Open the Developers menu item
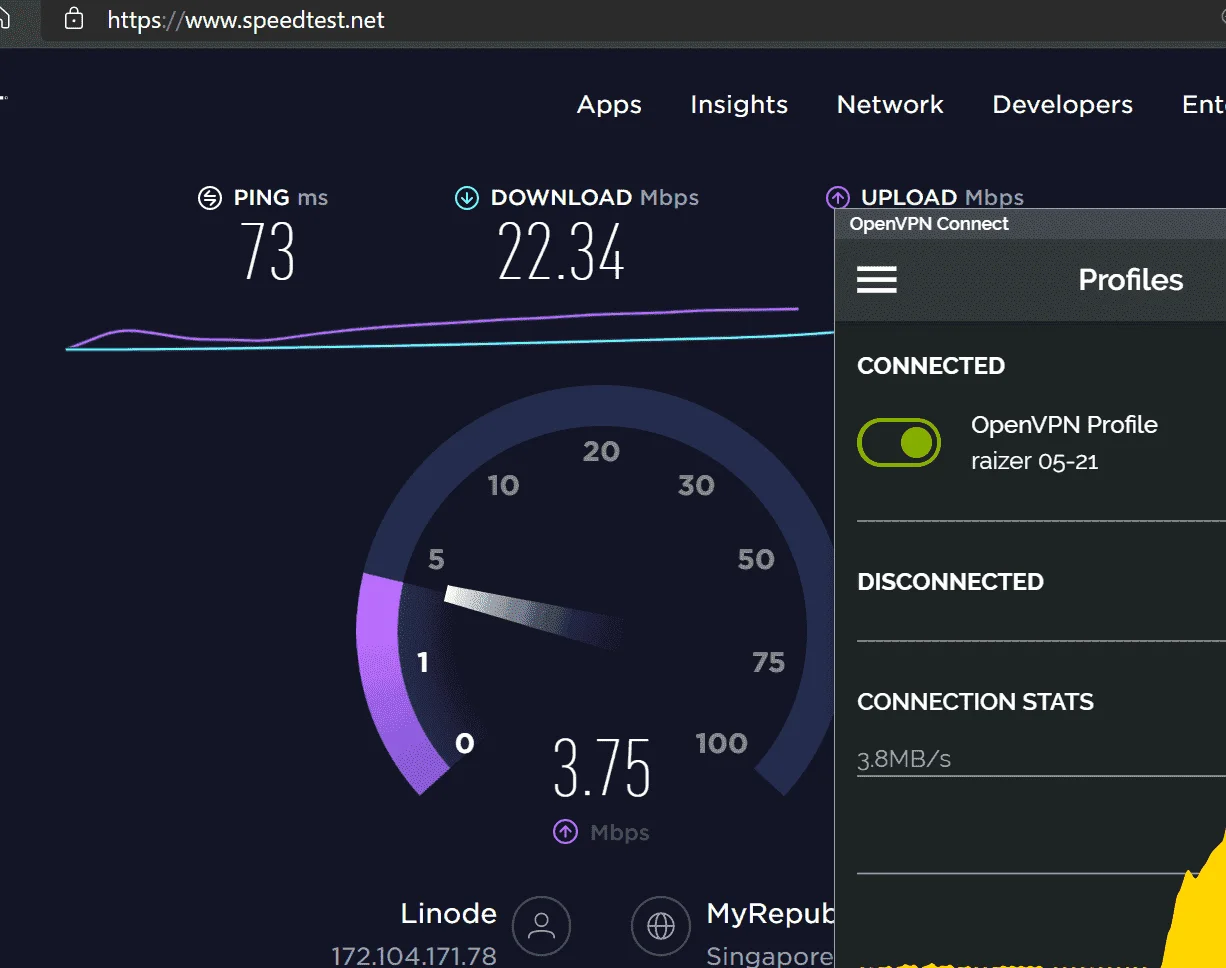The image size is (1226, 968). tap(1062, 105)
